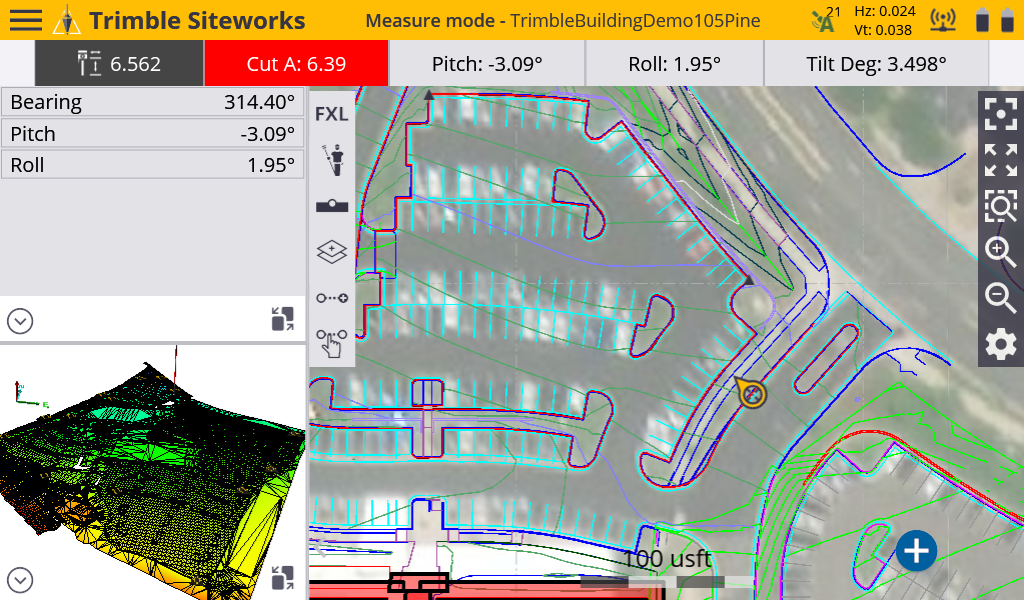Select the Roll: 1.95° info bar field
The image size is (1024, 600).
pyautogui.click(x=675, y=63)
